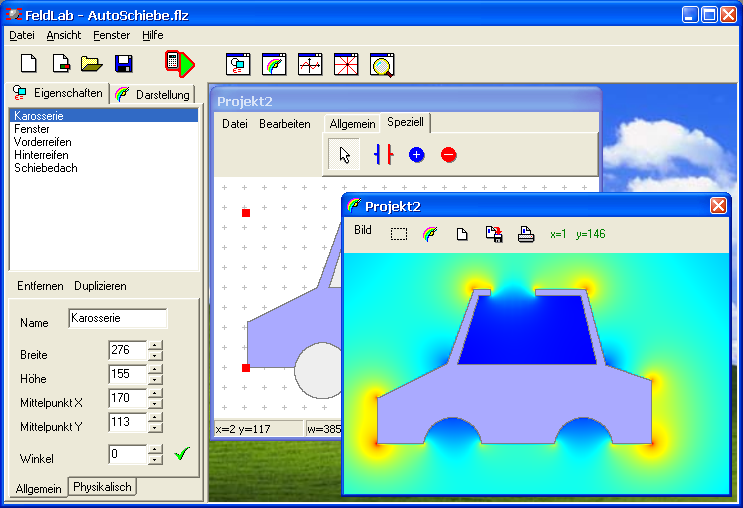Screen dimensions: 743x508
Task: Click the Projekt2 editor window title bar
Action: pos(406,101)
